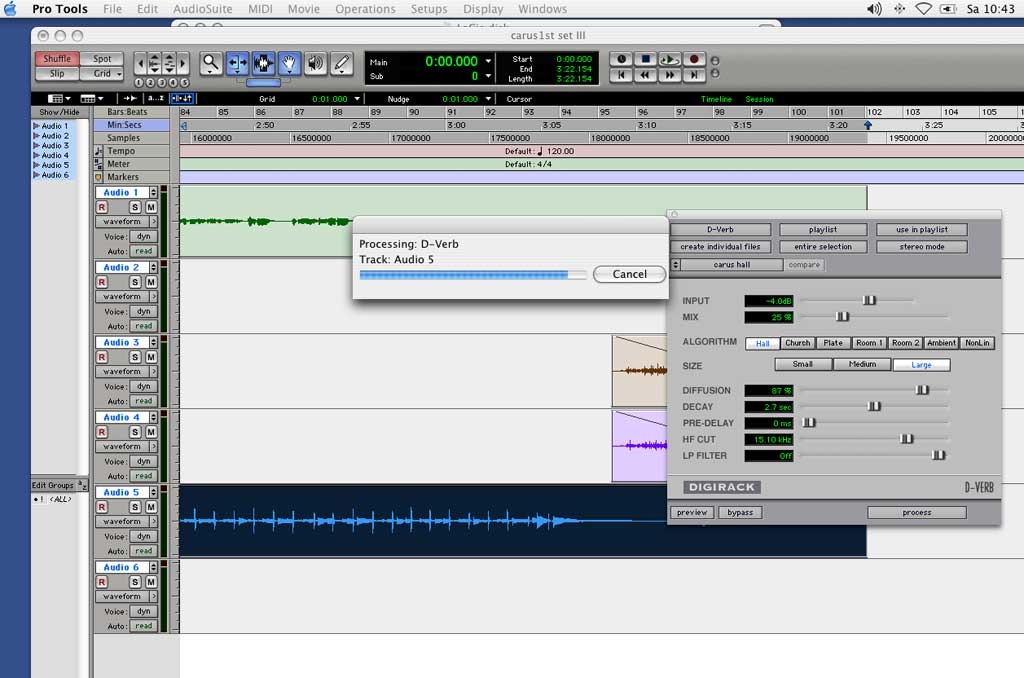The height and width of the screenshot is (678, 1024).
Task: Open the Wi-Fi status menu icon
Action: [923, 8]
